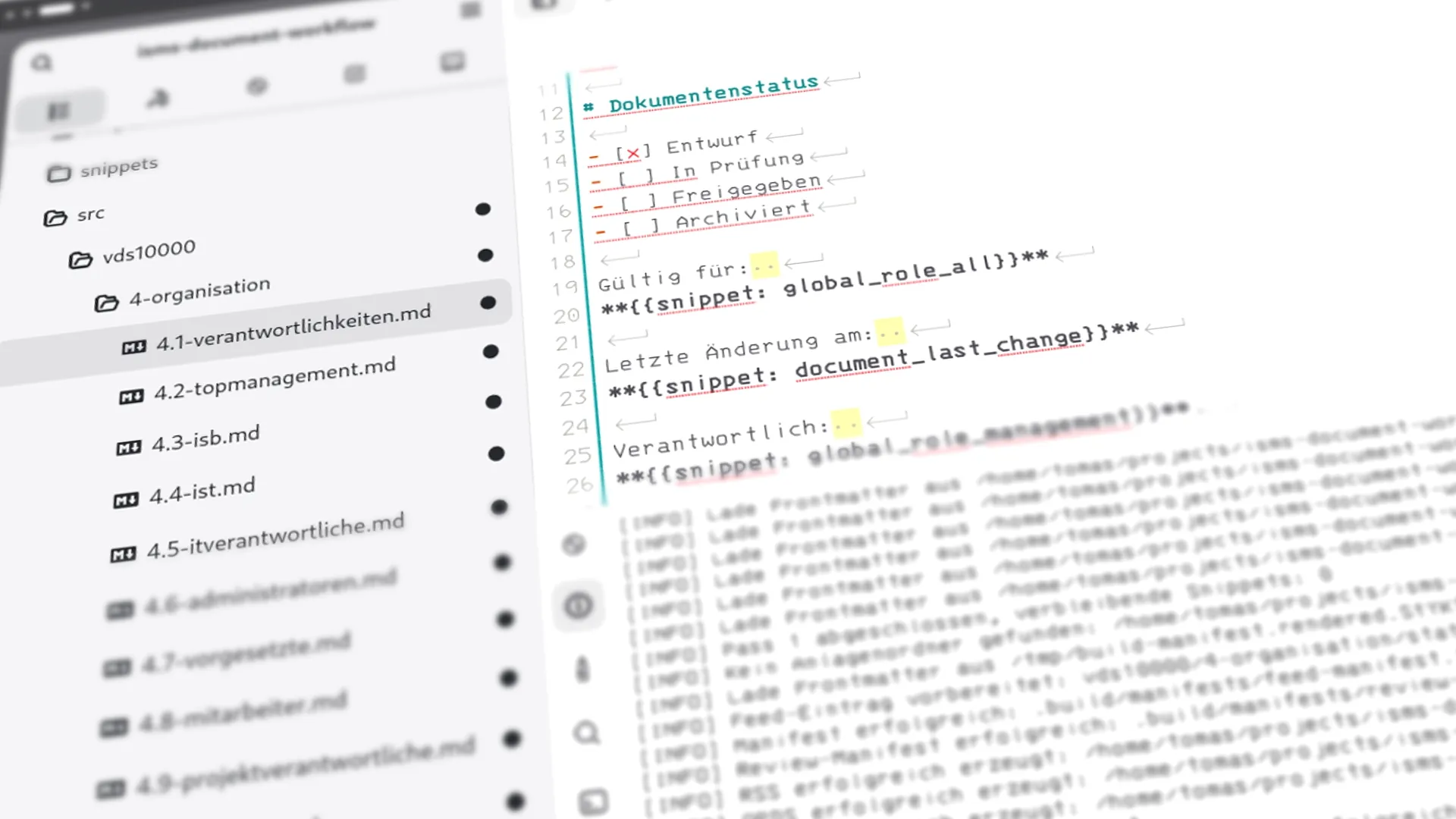Toggle the checked '[x] Entwurf' checkbox
1456x819 pixels.
click(x=632, y=152)
